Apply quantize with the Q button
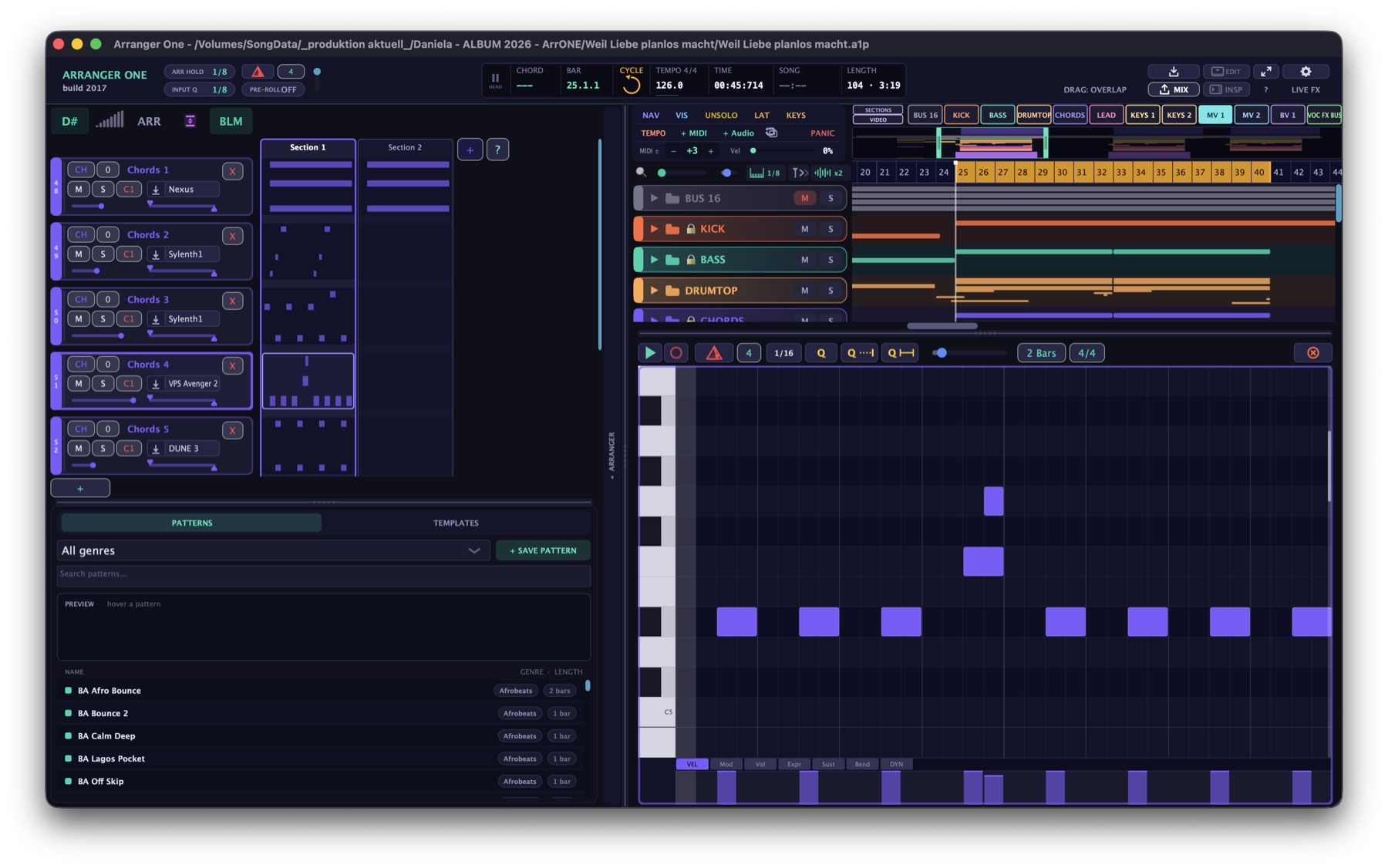Image resolution: width=1388 pixels, height=868 pixels. click(x=821, y=353)
